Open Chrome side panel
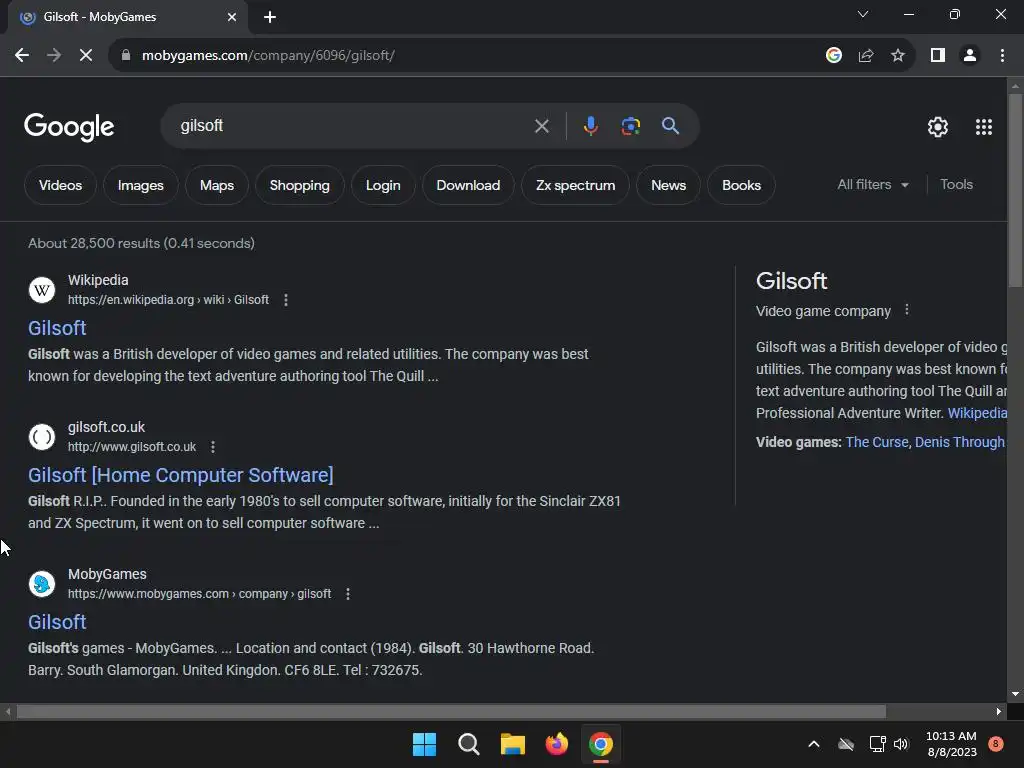Screen dimensions: 1024x768 [x=938, y=56]
